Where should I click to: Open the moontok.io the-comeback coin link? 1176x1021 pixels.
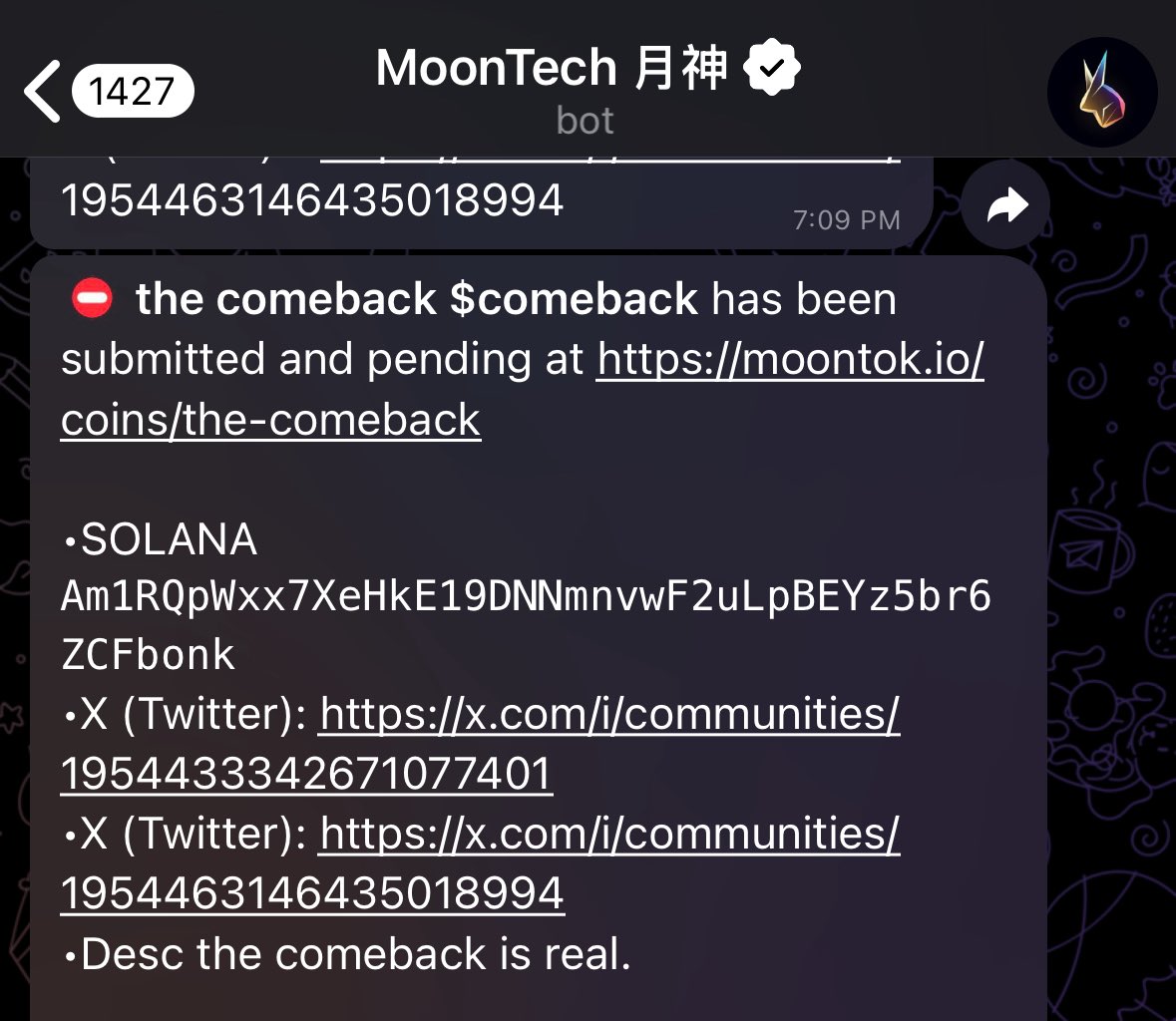point(522,388)
